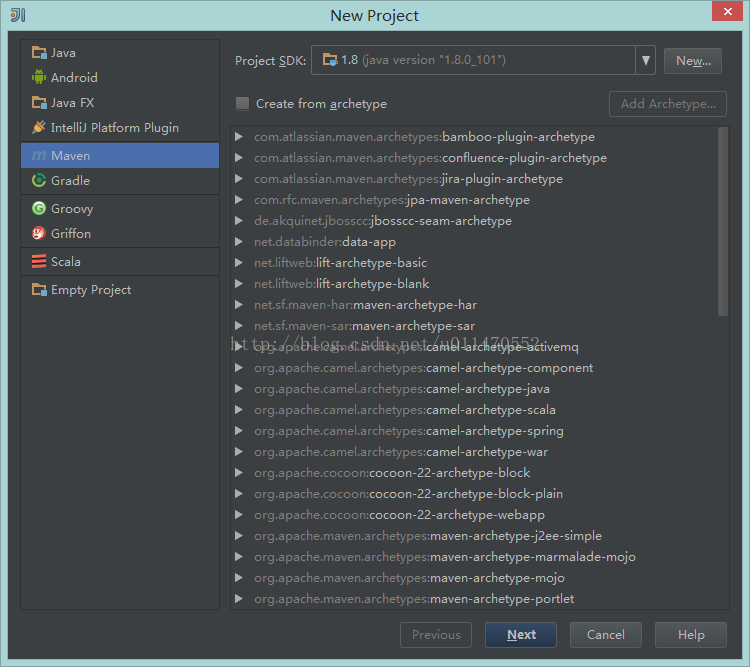Click the Next button

pyautogui.click(x=521, y=634)
